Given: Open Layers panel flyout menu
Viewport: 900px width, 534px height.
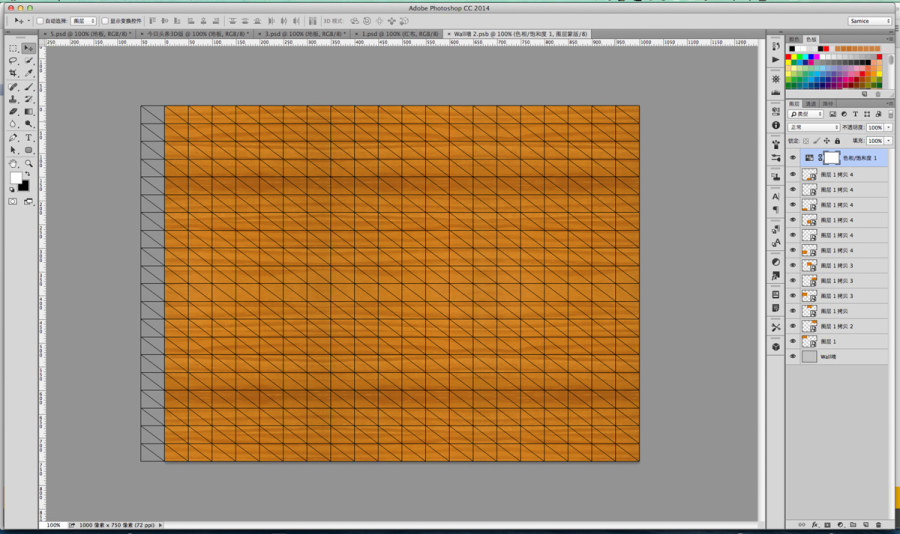Looking at the screenshot, I should click(889, 103).
